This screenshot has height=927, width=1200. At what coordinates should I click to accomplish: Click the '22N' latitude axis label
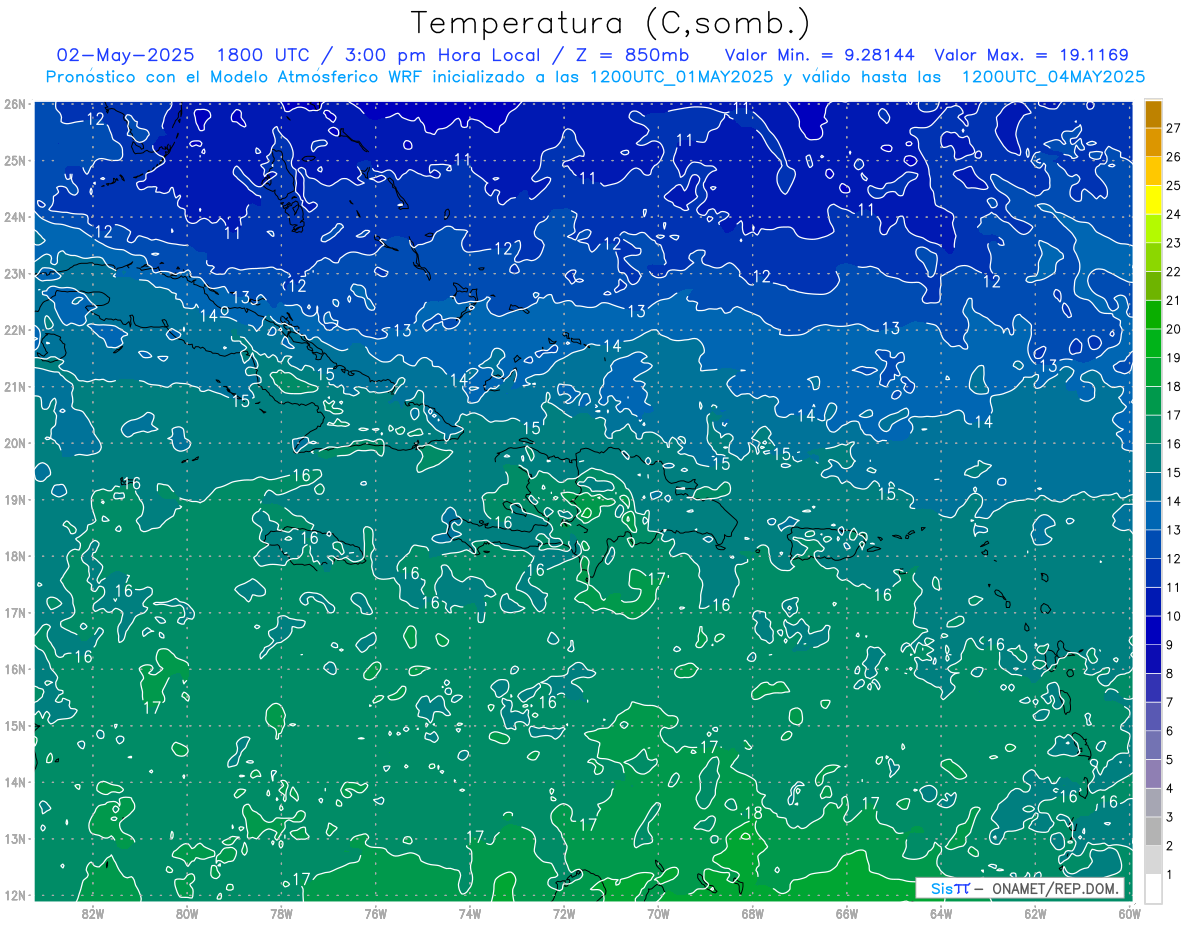14,330
